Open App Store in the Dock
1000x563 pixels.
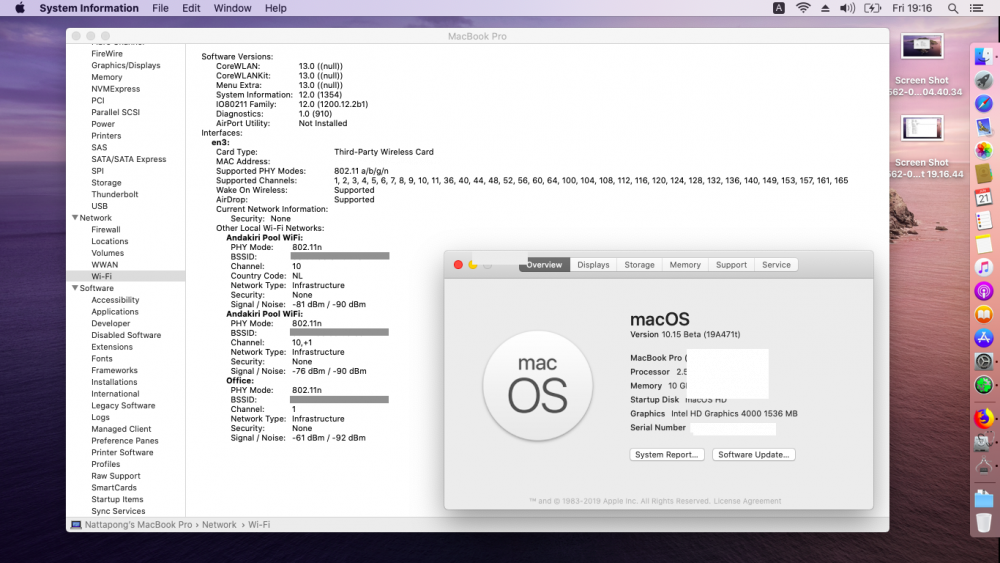pyautogui.click(x=983, y=338)
